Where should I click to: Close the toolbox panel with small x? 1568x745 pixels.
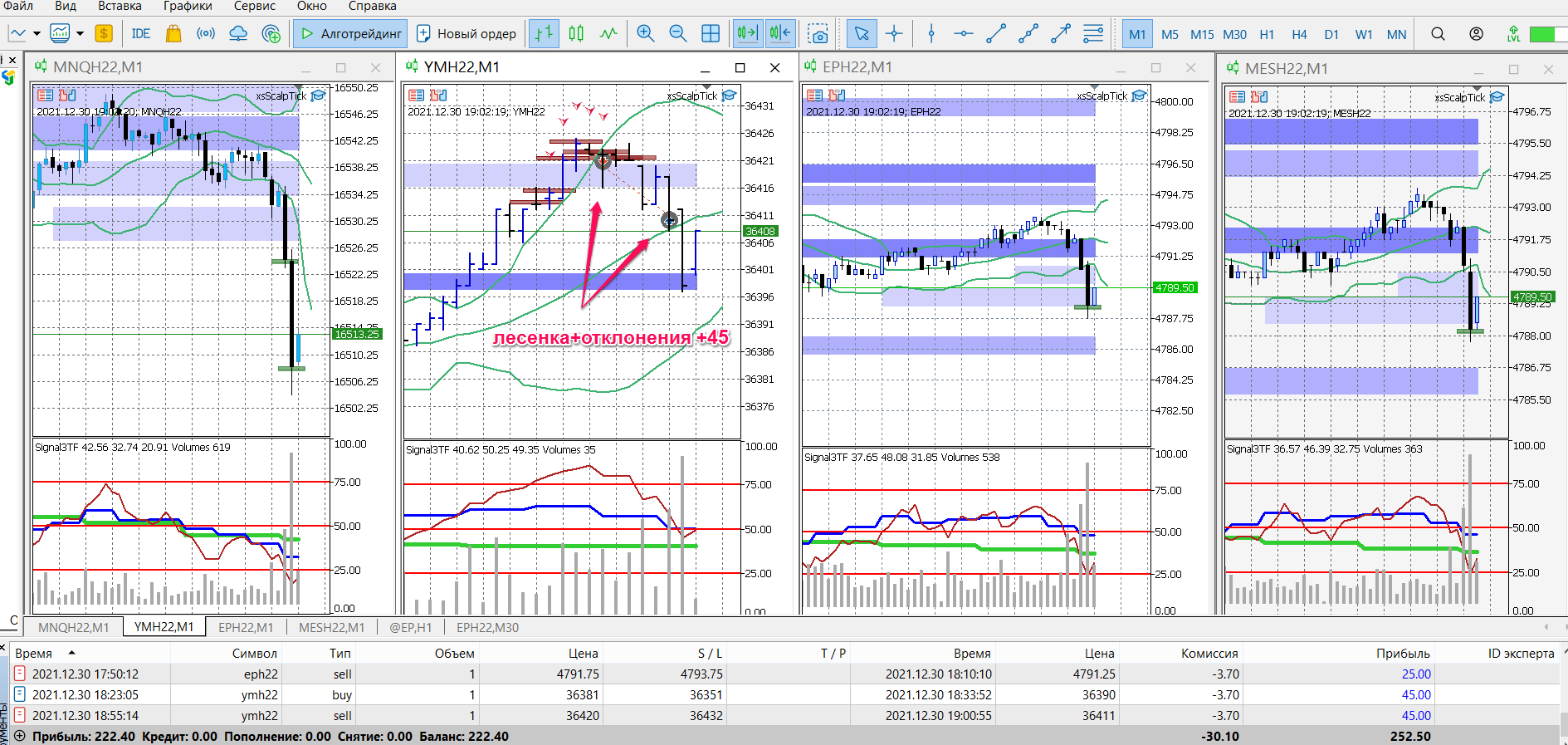tap(2, 647)
